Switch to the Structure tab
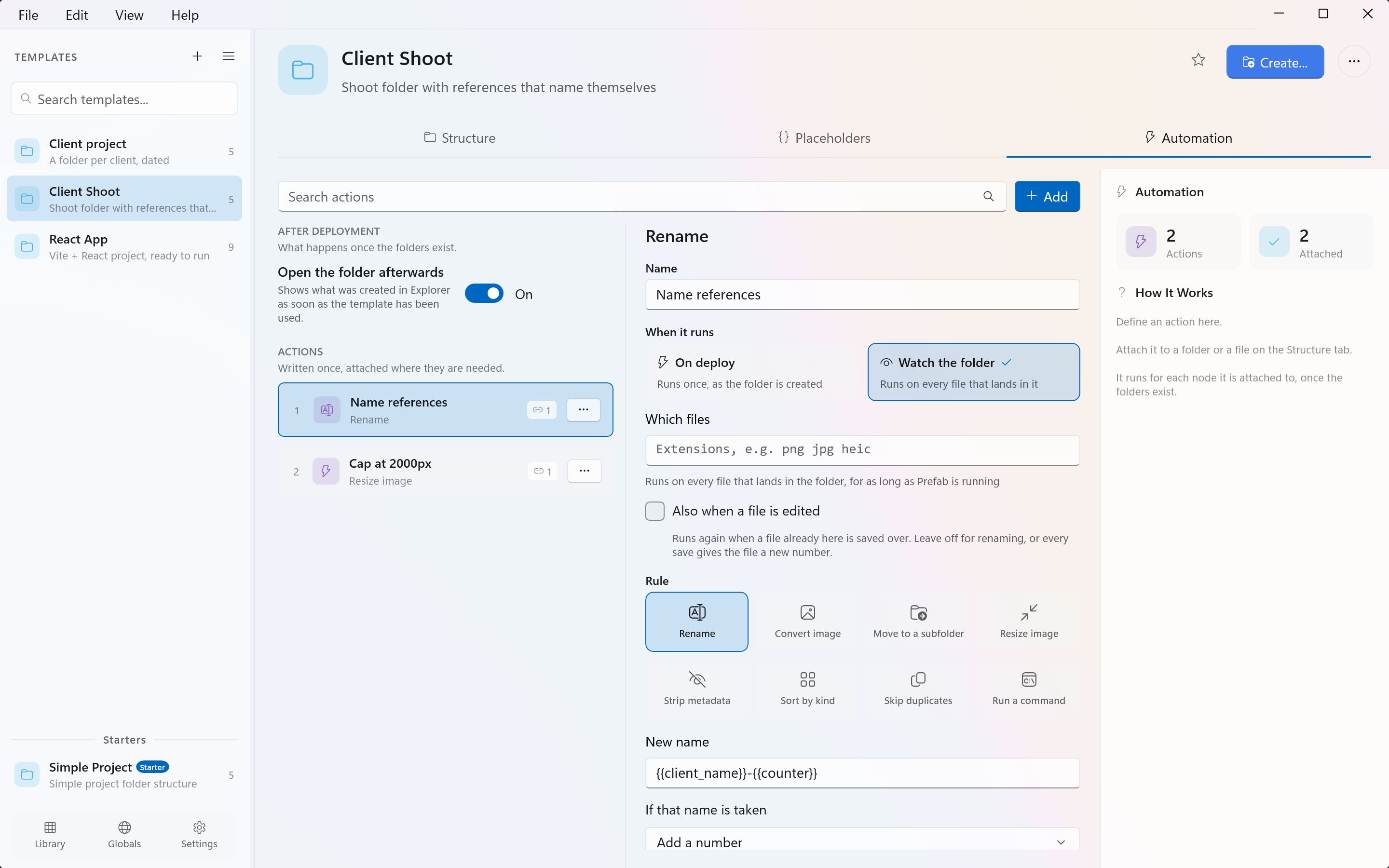The width and height of the screenshot is (1389, 868). pyautogui.click(x=460, y=138)
